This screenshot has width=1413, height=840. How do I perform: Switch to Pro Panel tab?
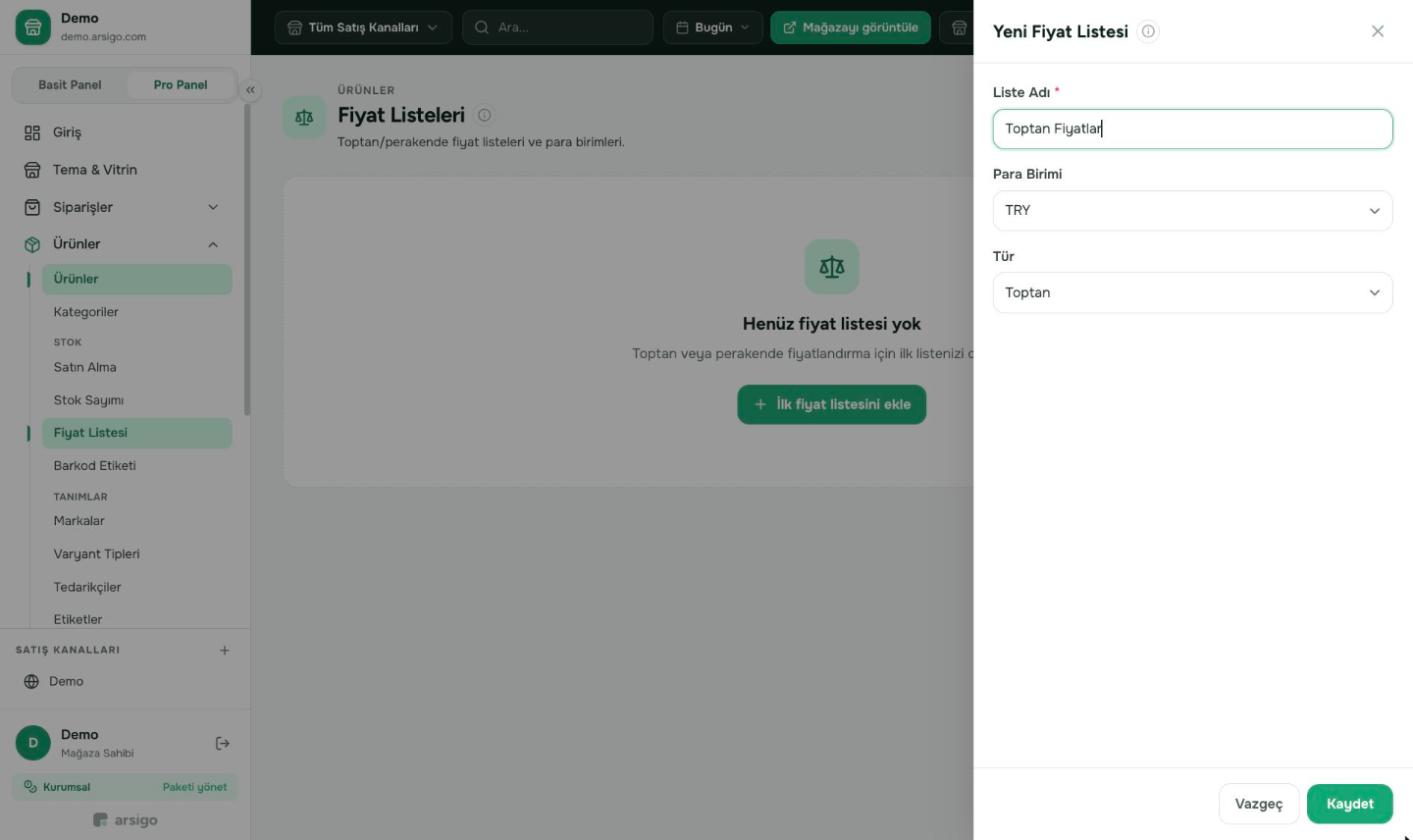point(180,85)
